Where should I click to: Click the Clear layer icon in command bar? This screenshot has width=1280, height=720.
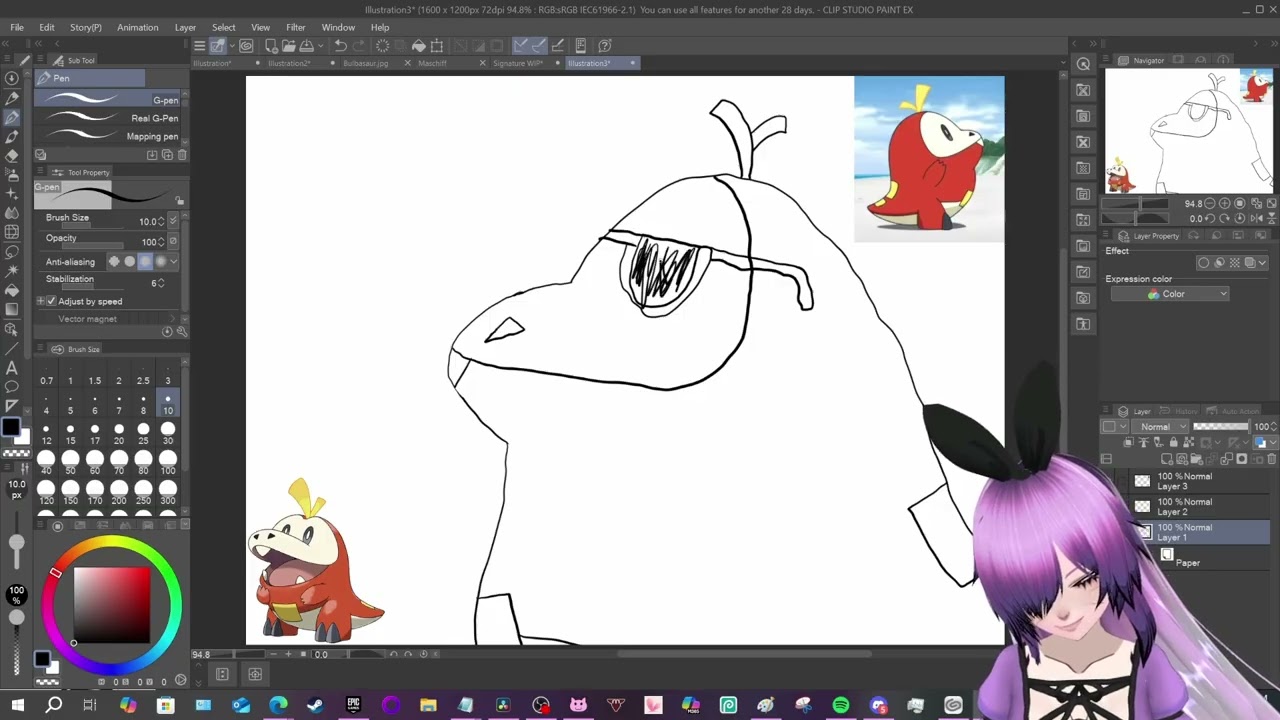pyautogui.click(x=382, y=45)
